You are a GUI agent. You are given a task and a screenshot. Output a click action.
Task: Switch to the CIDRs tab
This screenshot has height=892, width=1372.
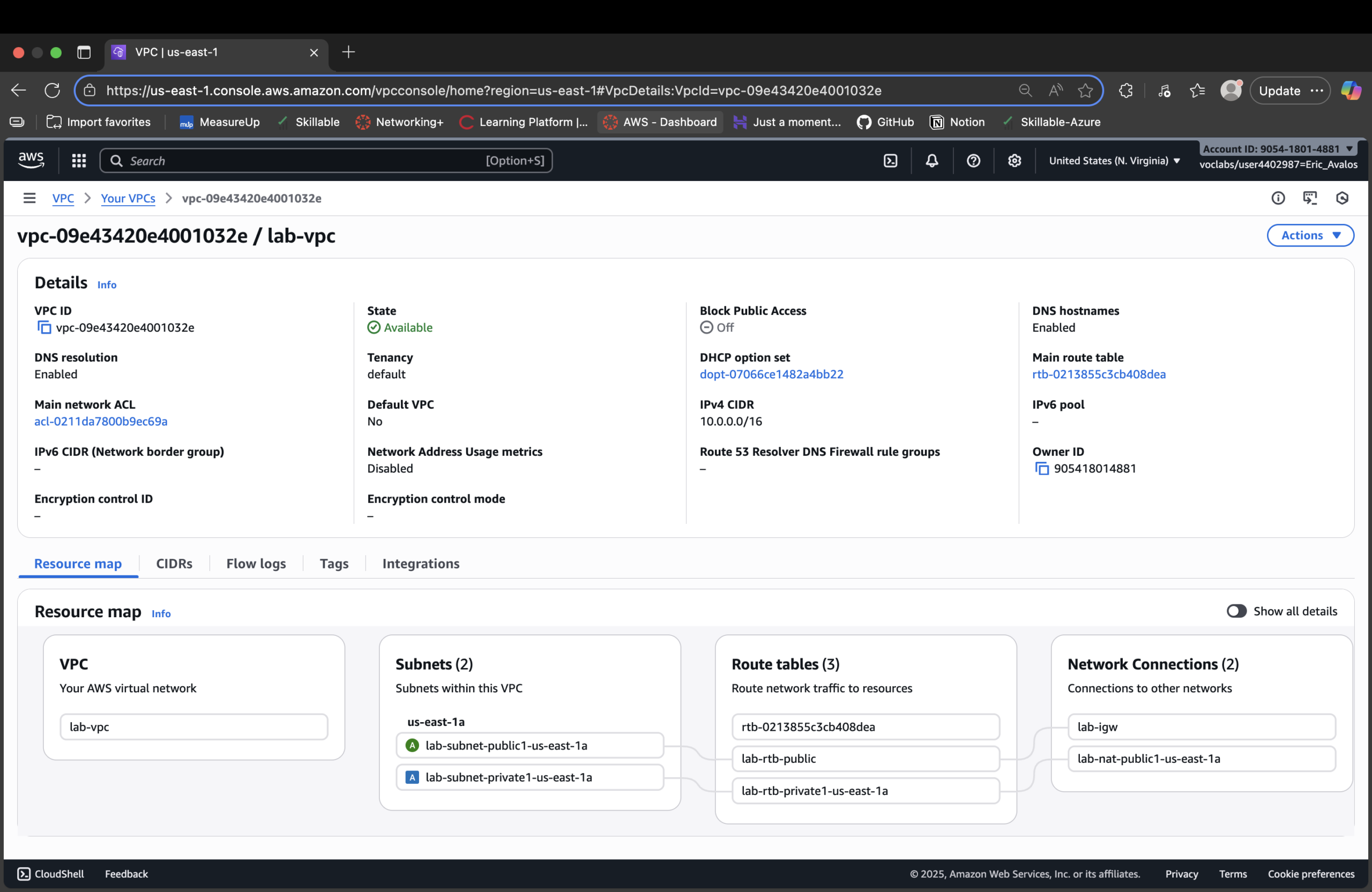tap(174, 564)
